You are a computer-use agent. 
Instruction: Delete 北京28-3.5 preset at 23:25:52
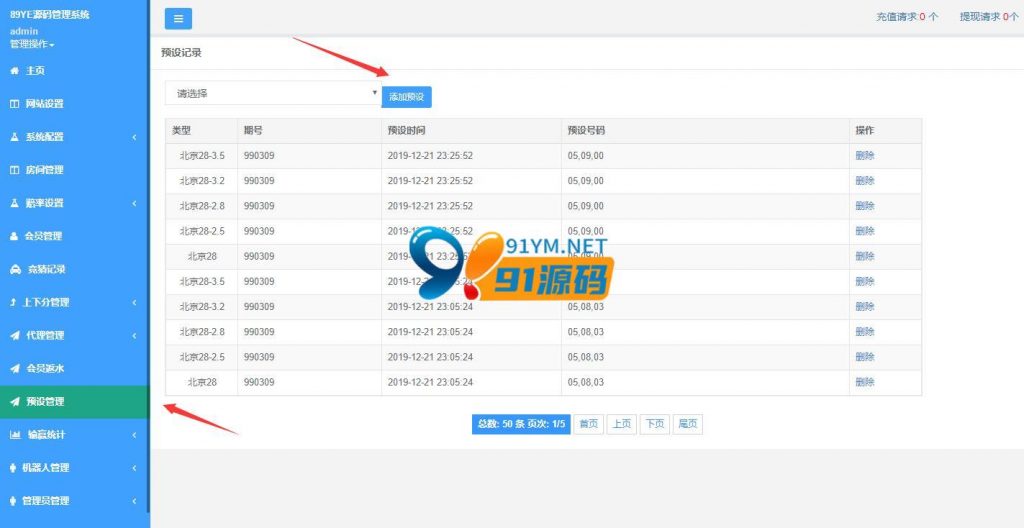point(865,156)
